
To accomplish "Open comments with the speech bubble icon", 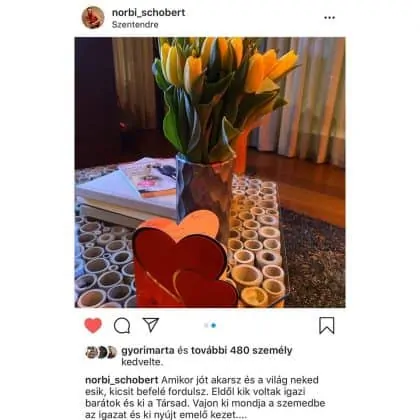I will coord(122,326).
